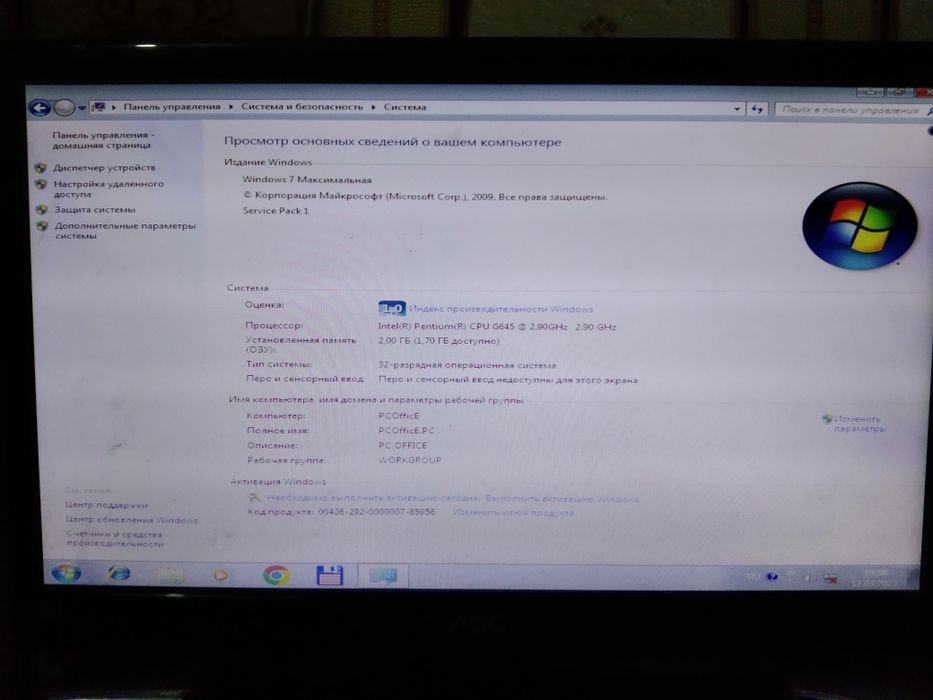Click the blue help tray icon
This screenshot has height=700, width=933.
click(772, 577)
